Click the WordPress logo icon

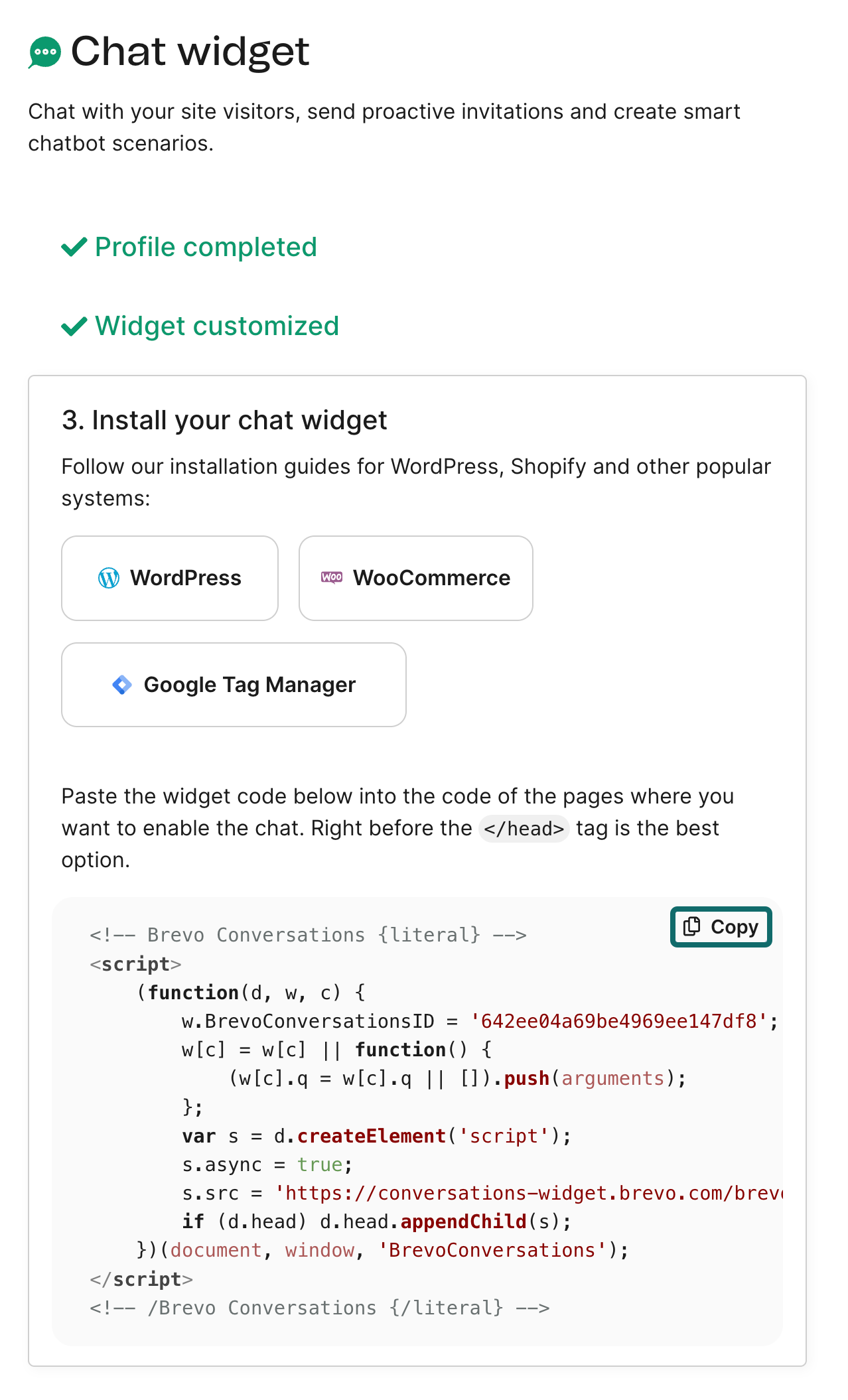(x=109, y=578)
